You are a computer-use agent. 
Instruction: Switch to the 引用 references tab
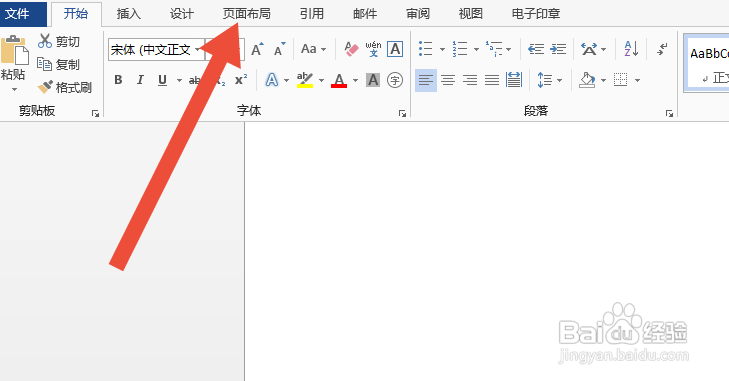pyautogui.click(x=311, y=13)
